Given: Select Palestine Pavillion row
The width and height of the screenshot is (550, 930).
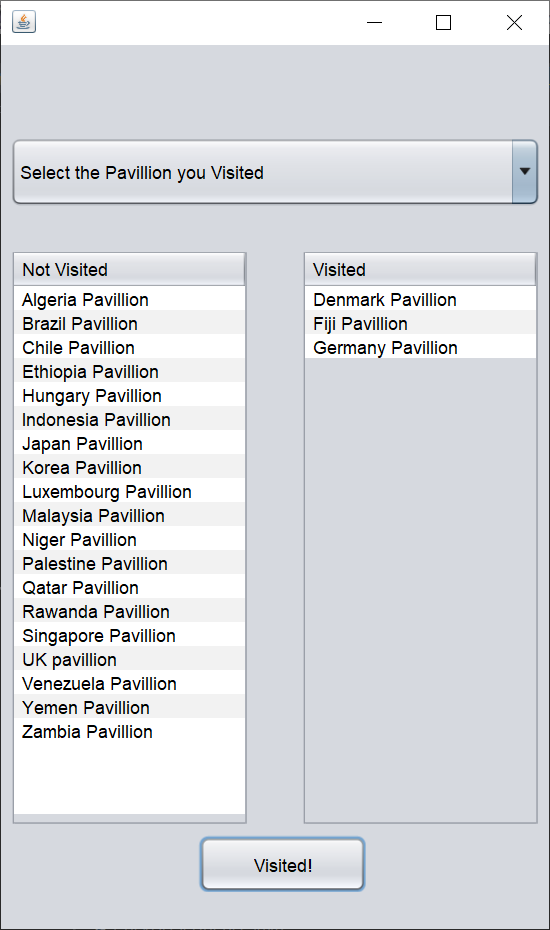Looking at the screenshot, I should [129, 563].
